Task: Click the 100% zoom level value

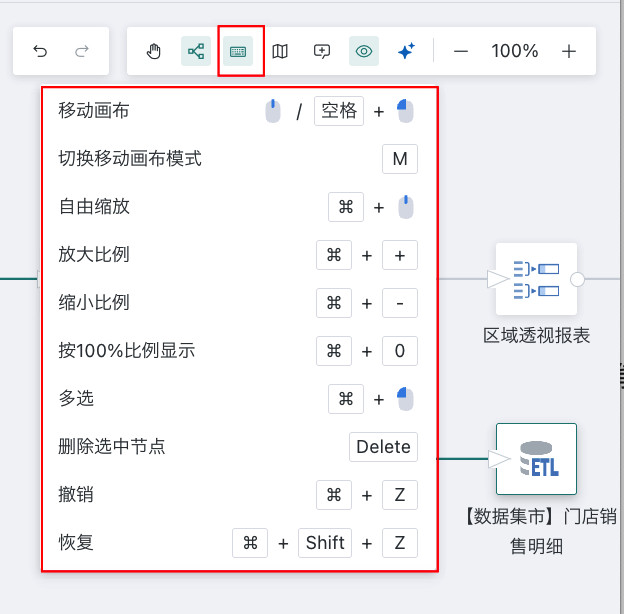Action: point(515,51)
